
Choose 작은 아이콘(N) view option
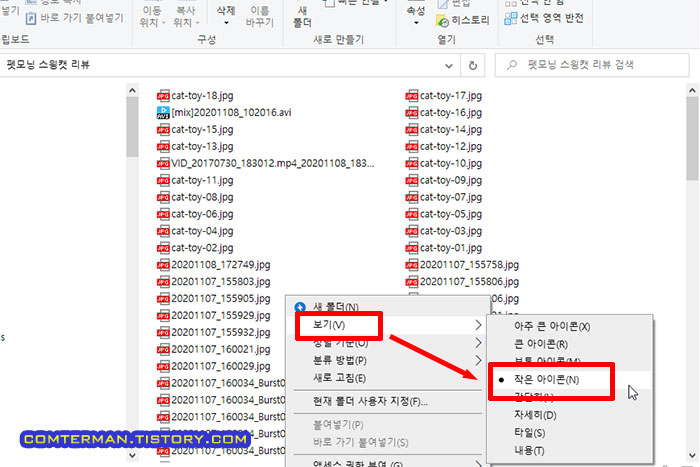pyautogui.click(x=546, y=380)
